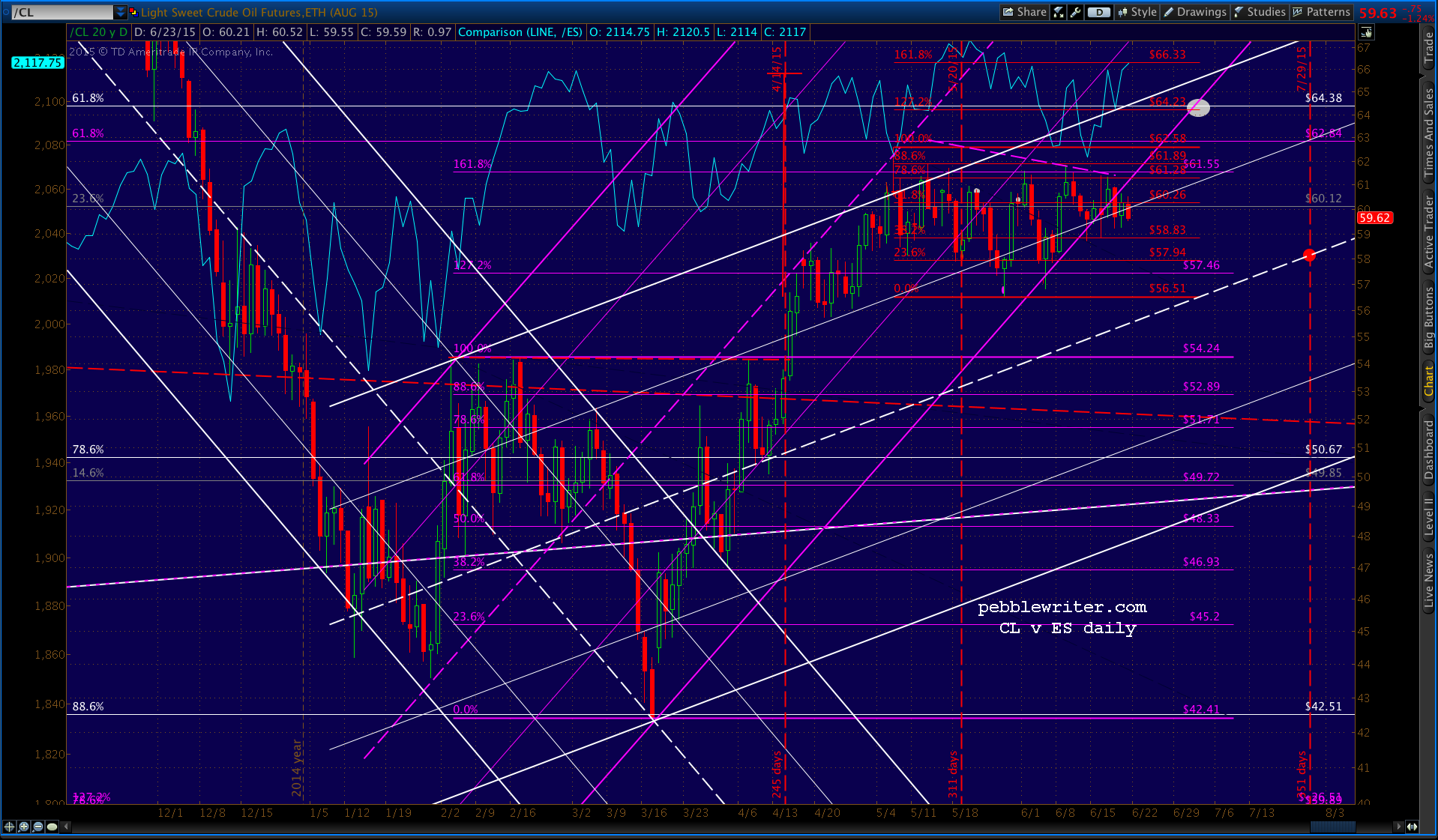Screen dimensions: 1438x840
Task: Click the $42.41 magenta Fibonacci level label
Action: pos(1201,710)
